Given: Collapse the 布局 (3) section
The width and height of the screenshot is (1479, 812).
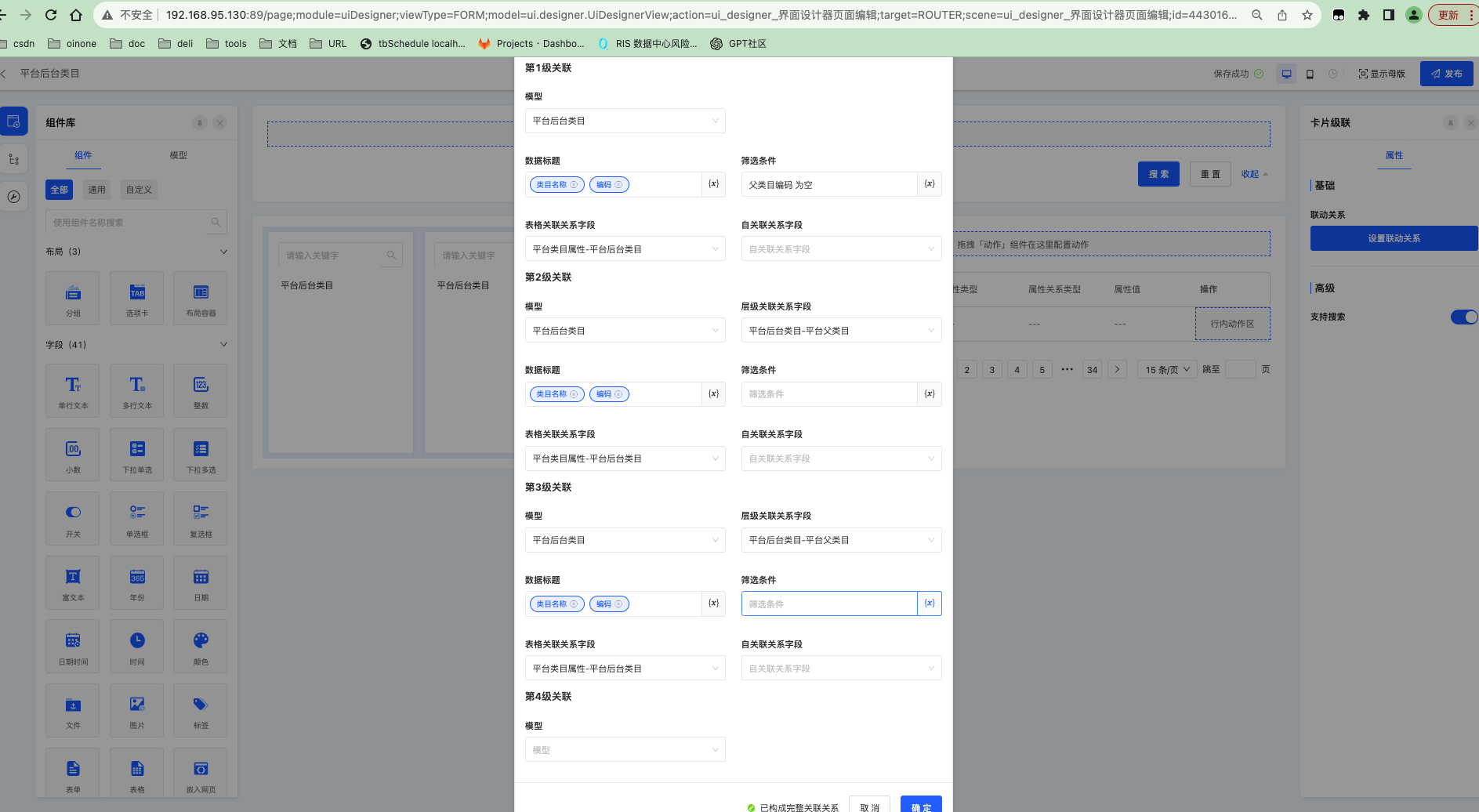Looking at the screenshot, I should [x=223, y=252].
